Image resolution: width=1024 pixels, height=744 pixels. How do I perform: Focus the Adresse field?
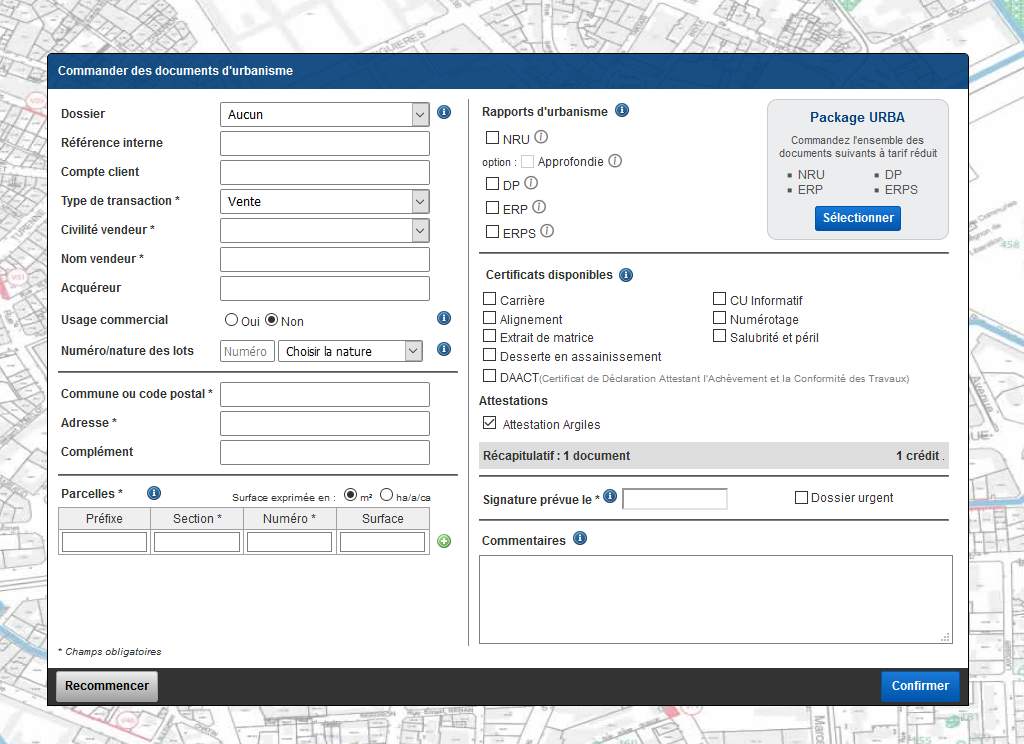click(325, 423)
